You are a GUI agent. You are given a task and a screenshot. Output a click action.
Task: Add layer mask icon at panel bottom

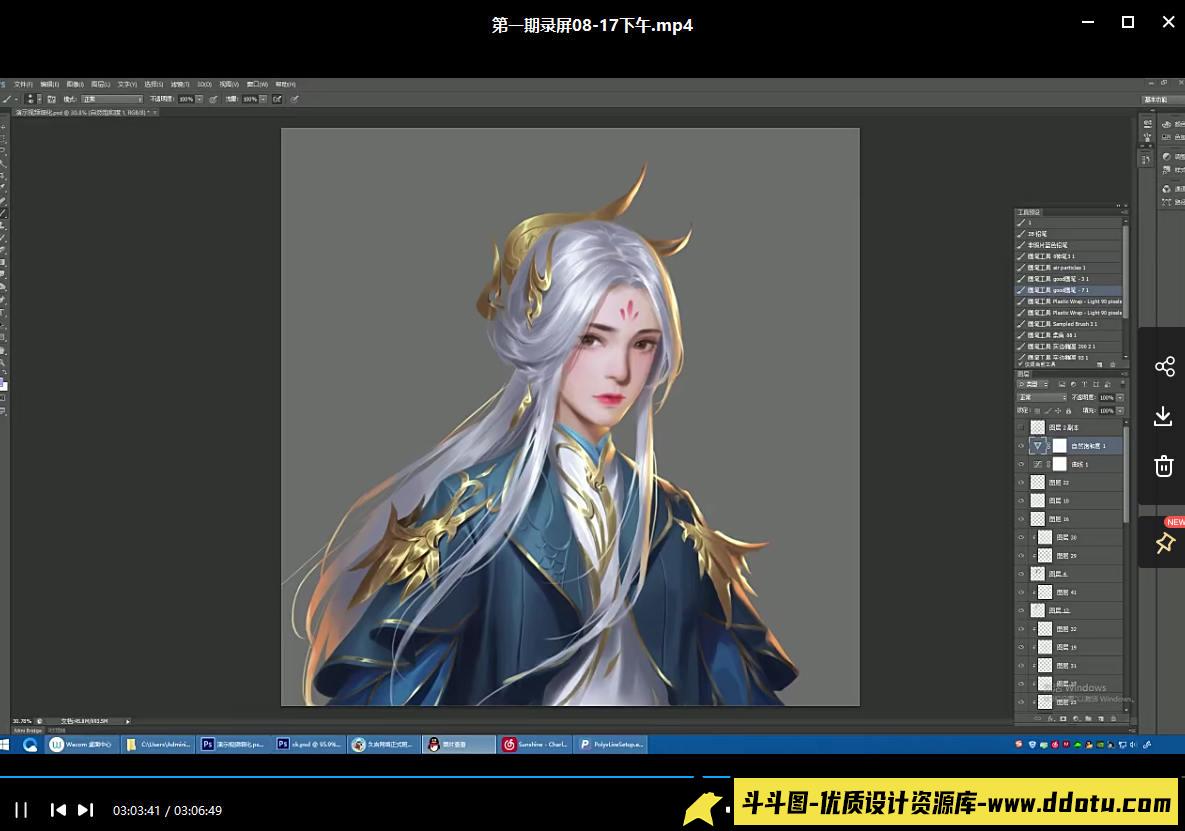[x=1063, y=718]
